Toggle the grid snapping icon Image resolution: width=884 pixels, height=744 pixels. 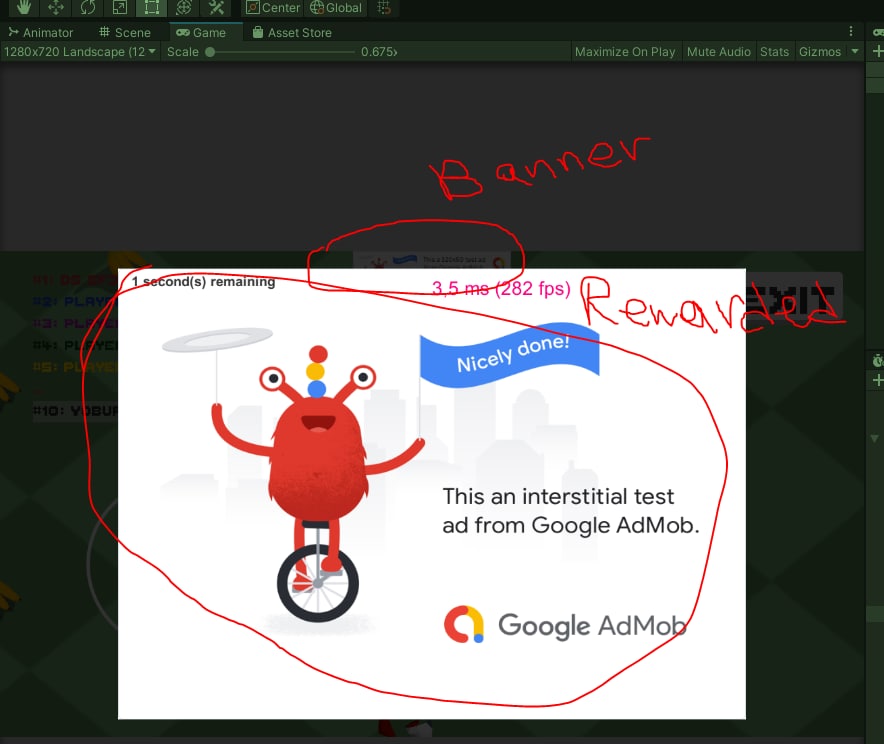tap(384, 7)
